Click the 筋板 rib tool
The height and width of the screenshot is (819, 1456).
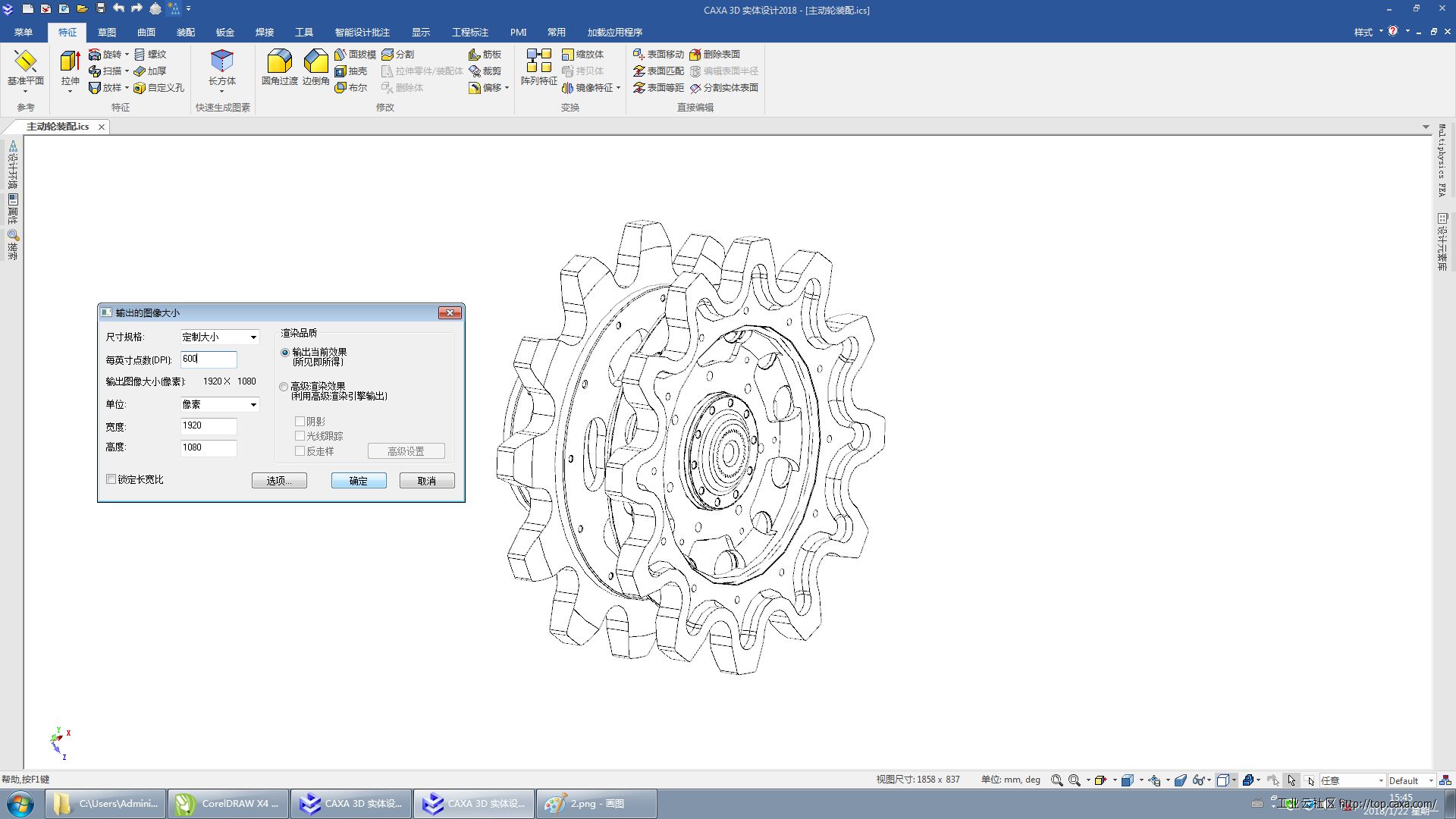tap(485, 55)
